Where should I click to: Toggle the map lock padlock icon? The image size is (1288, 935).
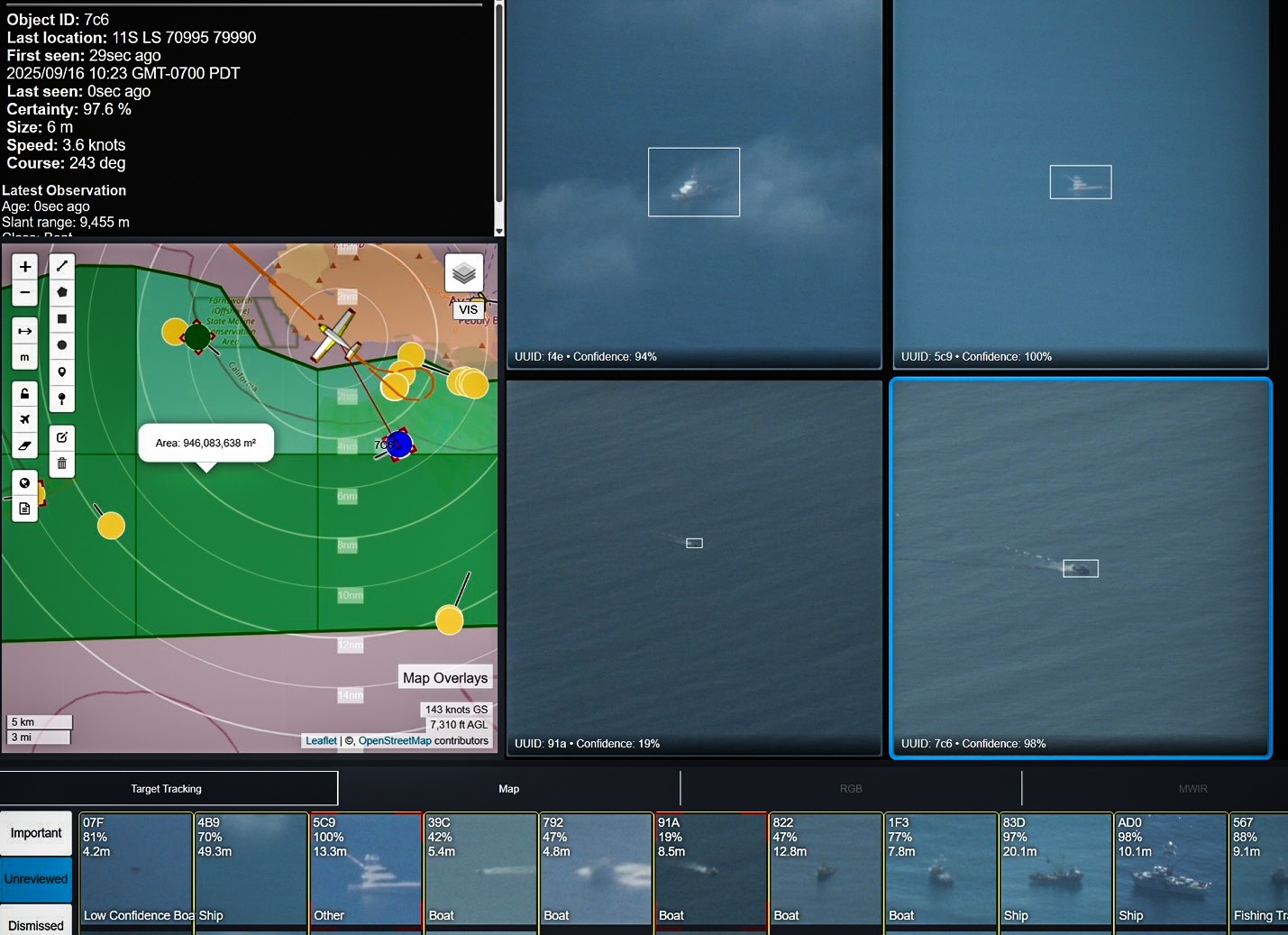pos(24,393)
